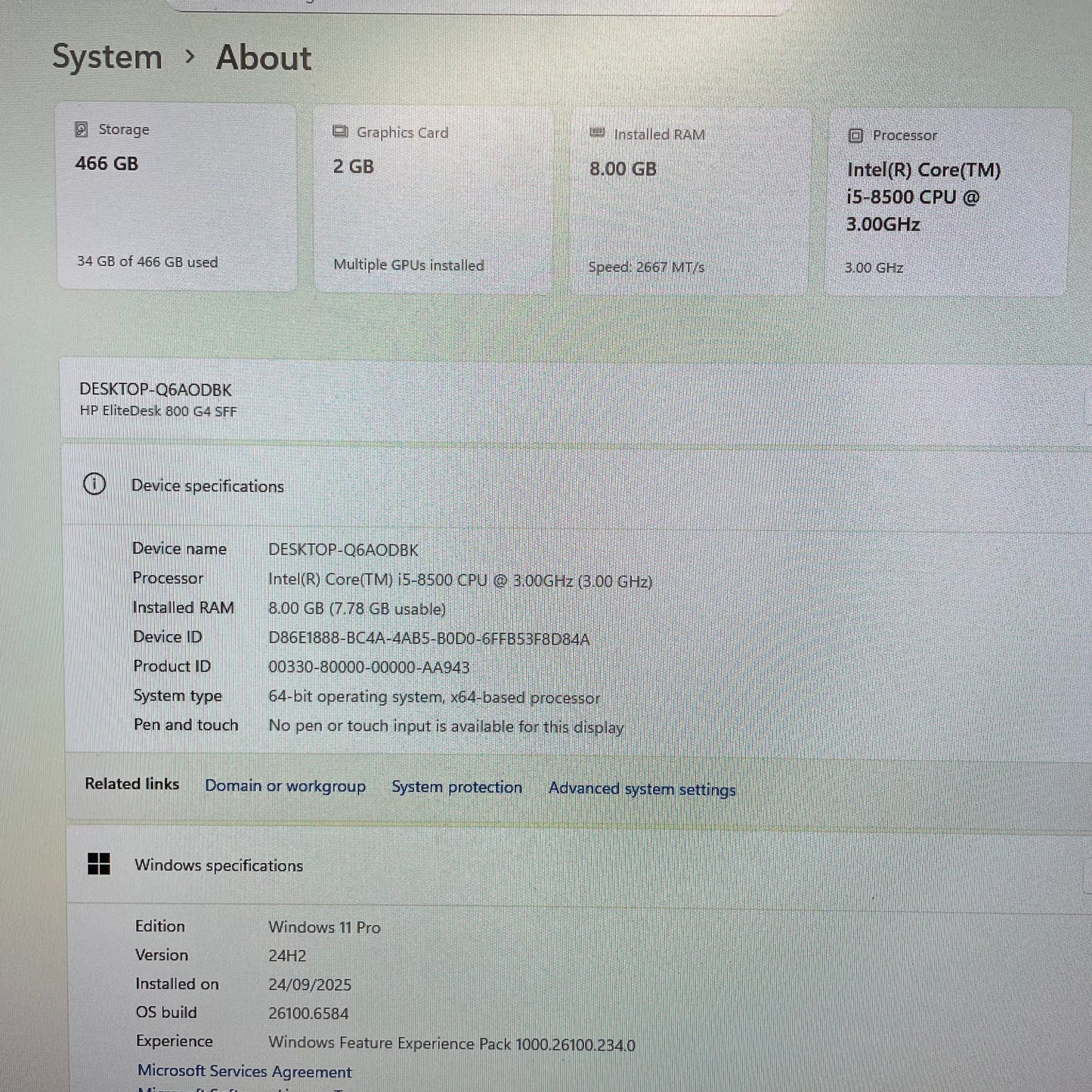
Task: Click the Windows logo beside Windows specifications
Action: tap(98, 865)
